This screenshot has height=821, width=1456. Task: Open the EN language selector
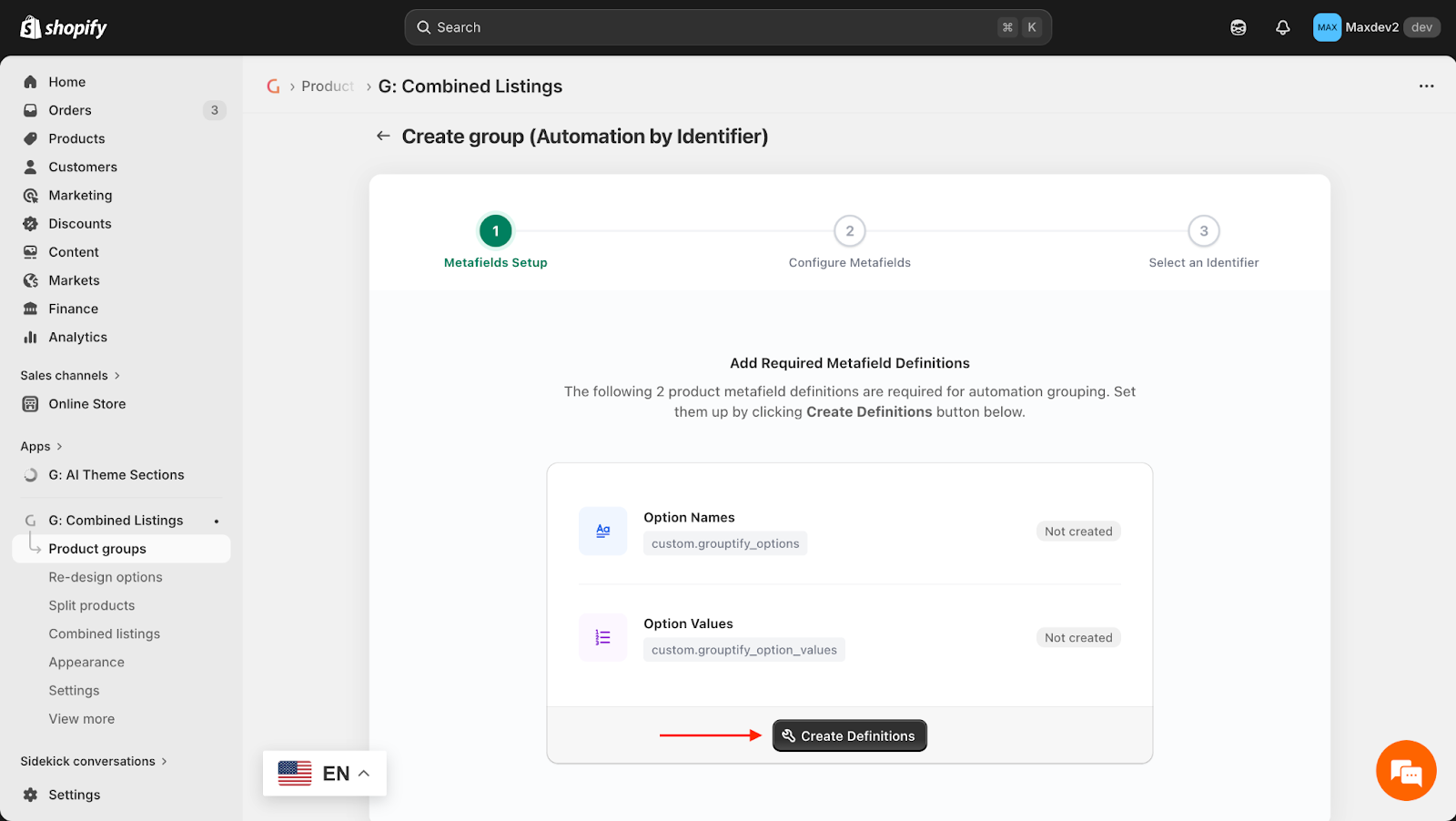coord(325,774)
